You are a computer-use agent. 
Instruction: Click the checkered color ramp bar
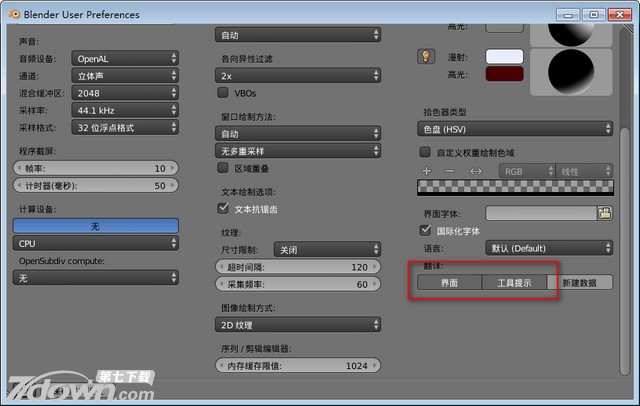[515, 187]
